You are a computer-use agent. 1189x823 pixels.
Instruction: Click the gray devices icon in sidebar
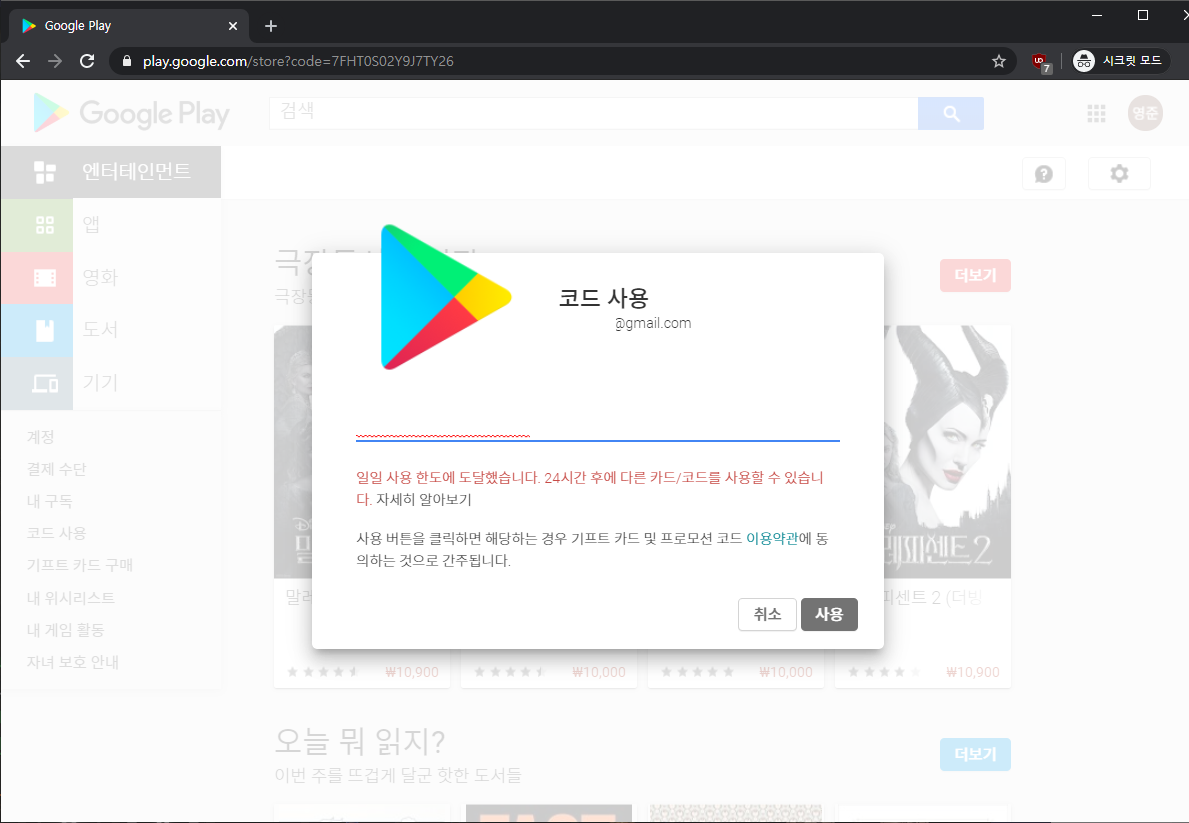tap(37, 383)
